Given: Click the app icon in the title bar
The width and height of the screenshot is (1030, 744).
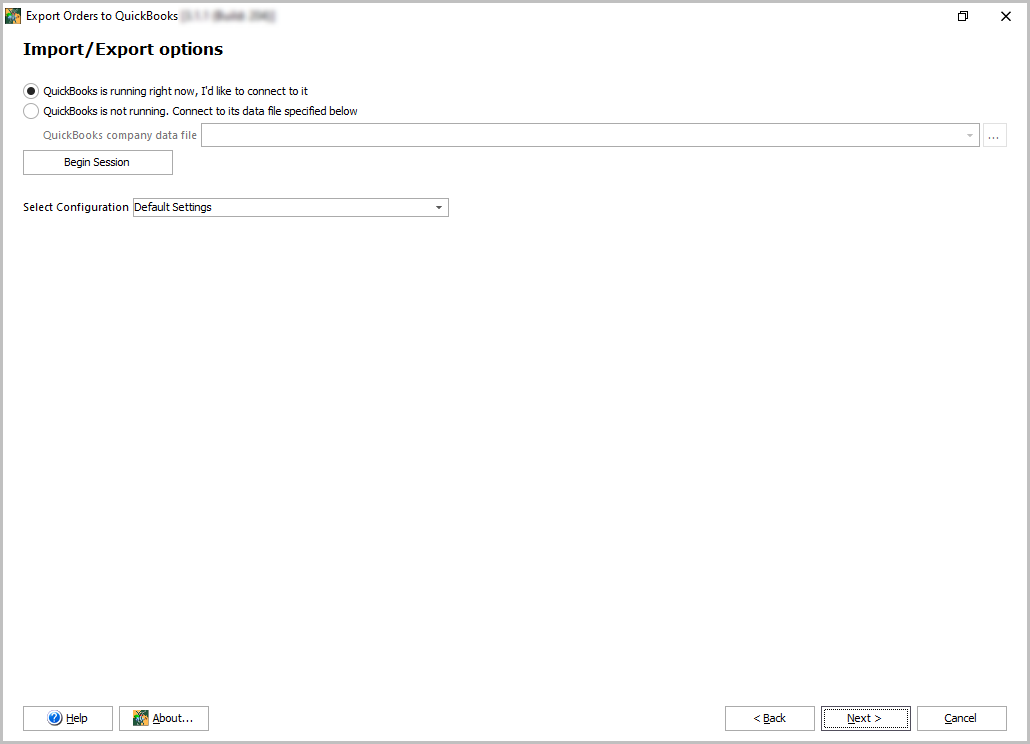Looking at the screenshot, I should pyautogui.click(x=13, y=16).
